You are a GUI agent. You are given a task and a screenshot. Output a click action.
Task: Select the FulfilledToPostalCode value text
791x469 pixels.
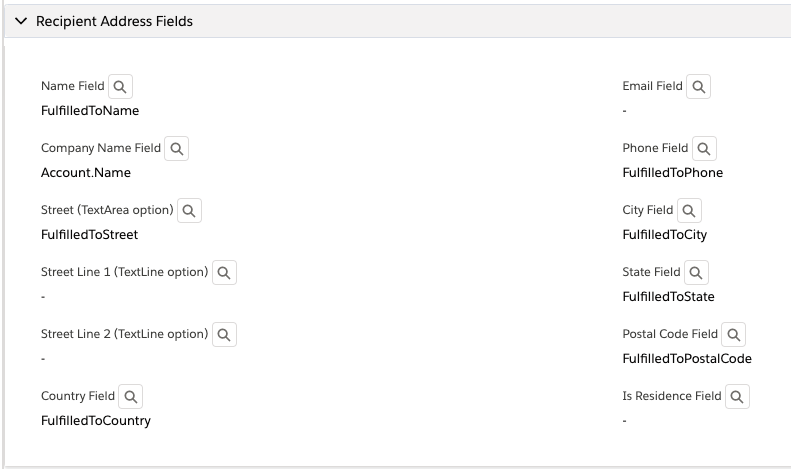pyautogui.click(x=687, y=359)
